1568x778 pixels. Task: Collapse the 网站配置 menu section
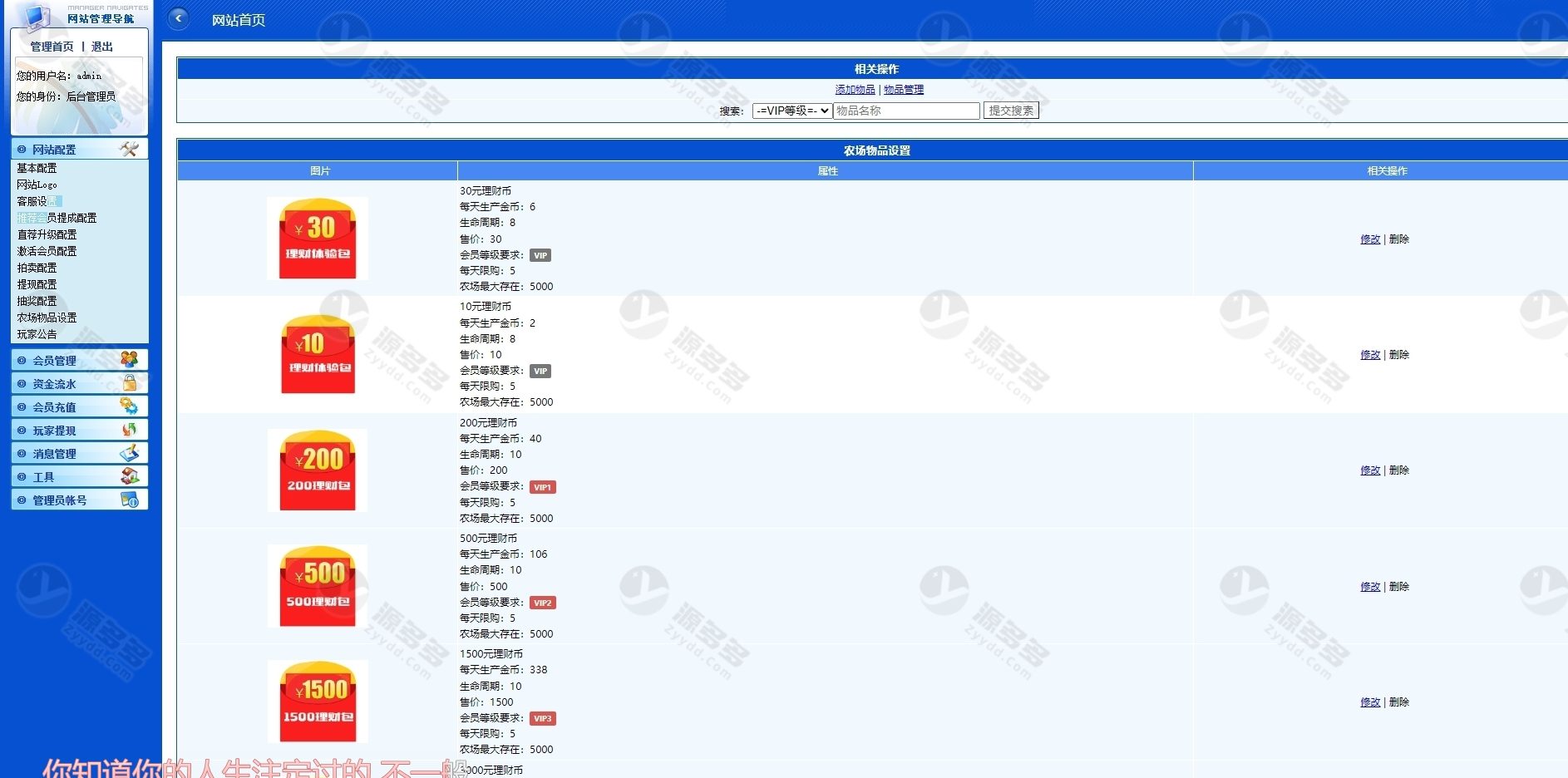pyautogui.click(x=80, y=150)
